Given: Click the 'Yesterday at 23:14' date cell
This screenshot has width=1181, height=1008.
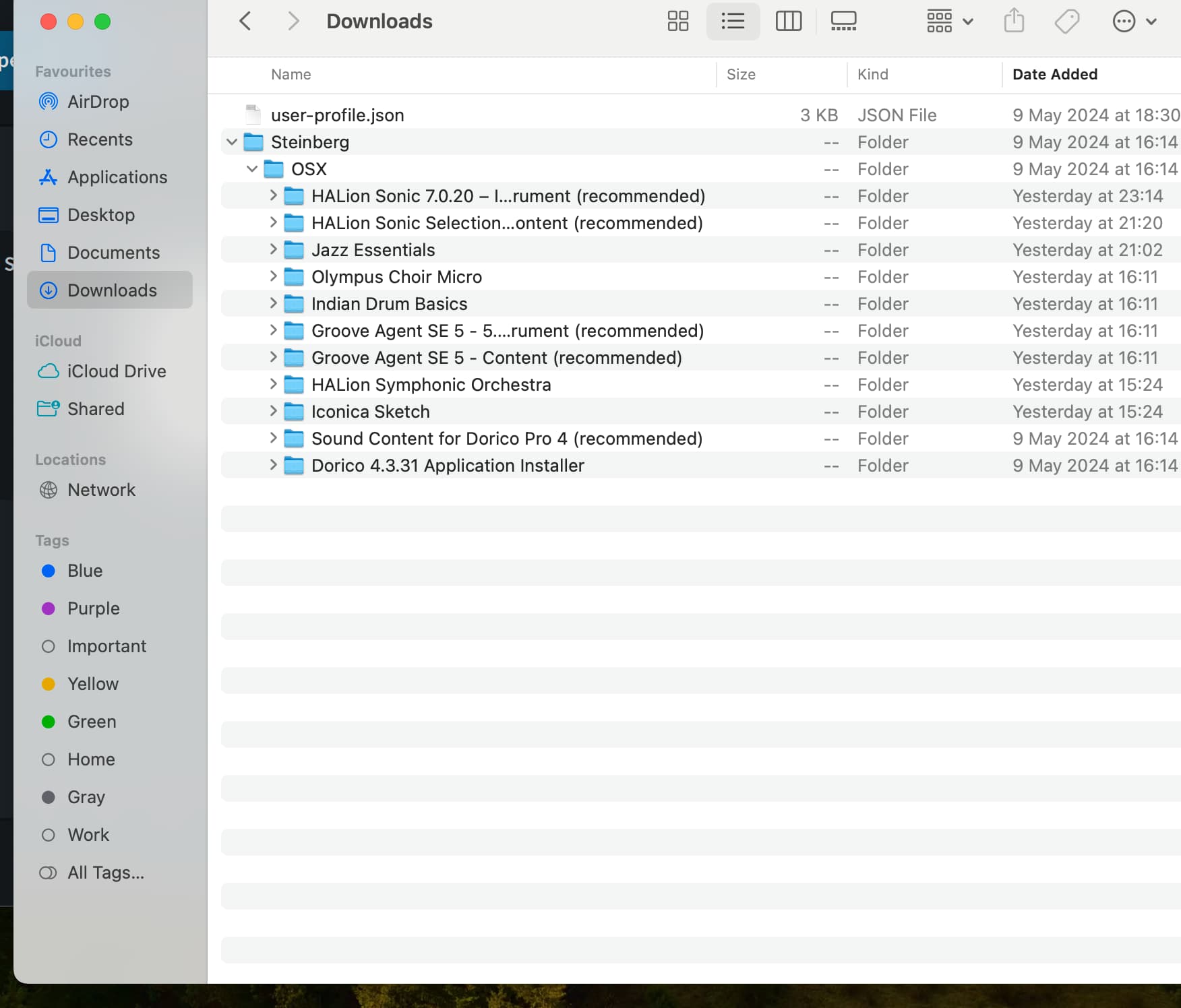Looking at the screenshot, I should click(1087, 196).
